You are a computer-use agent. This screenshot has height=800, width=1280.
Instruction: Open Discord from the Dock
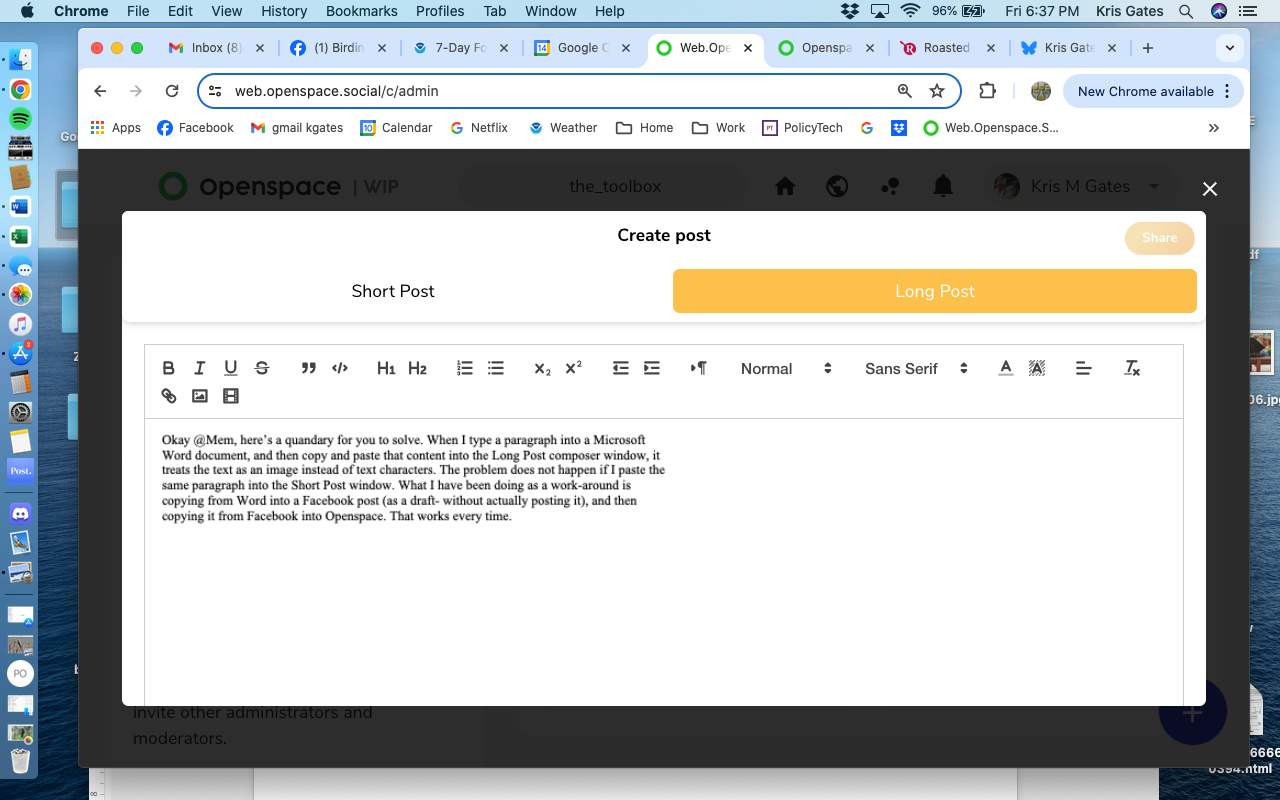[x=20, y=513]
